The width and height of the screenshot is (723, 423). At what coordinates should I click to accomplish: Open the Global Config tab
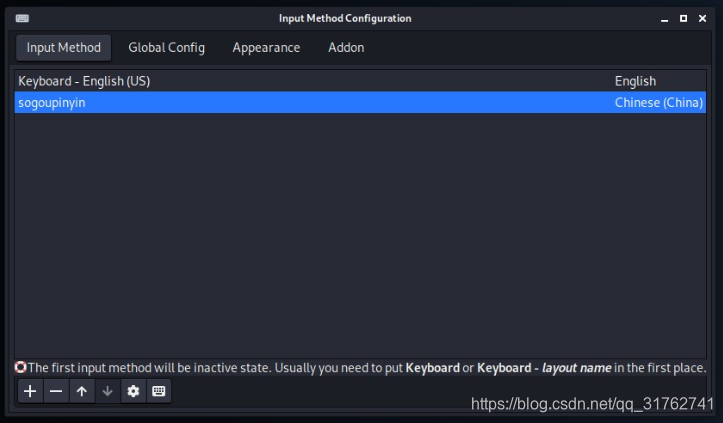point(166,48)
